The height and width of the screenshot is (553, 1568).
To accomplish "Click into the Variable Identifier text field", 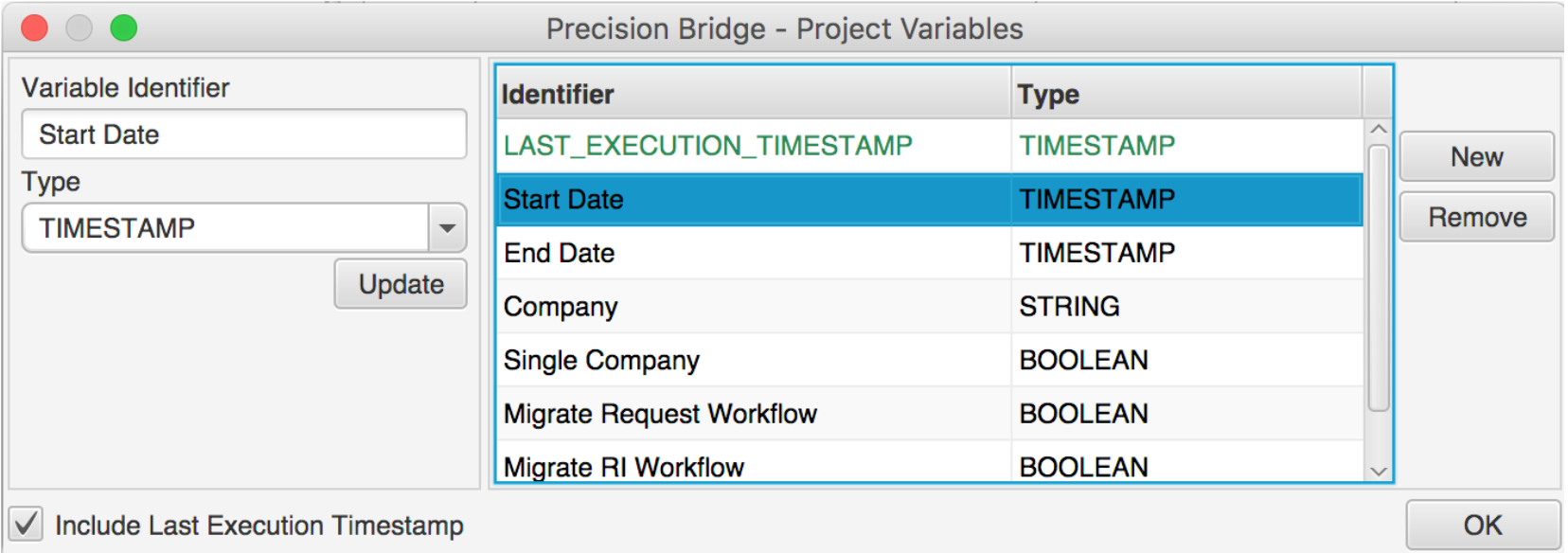I will pos(244,134).
